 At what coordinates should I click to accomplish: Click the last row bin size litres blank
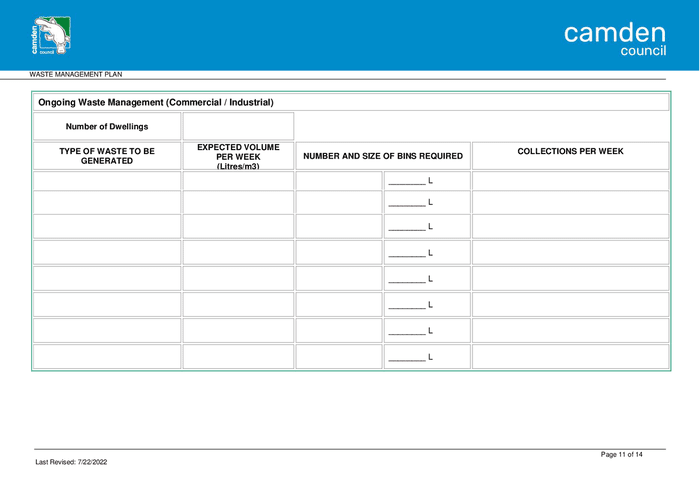[407, 356]
